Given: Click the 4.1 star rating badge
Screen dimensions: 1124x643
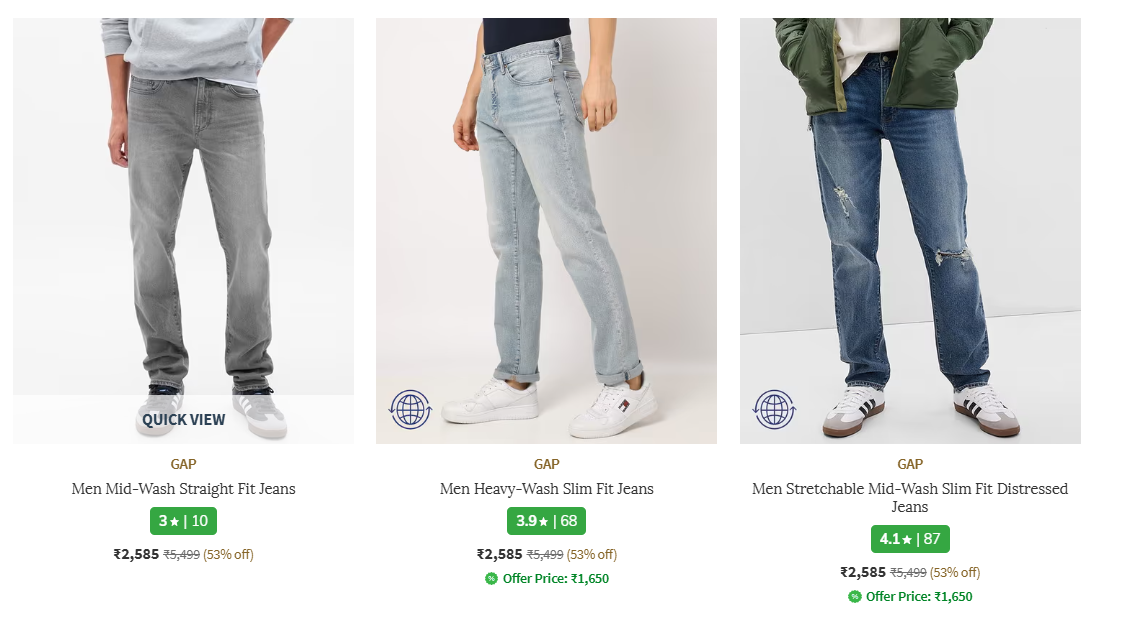Looking at the screenshot, I should tap(910, 539).
